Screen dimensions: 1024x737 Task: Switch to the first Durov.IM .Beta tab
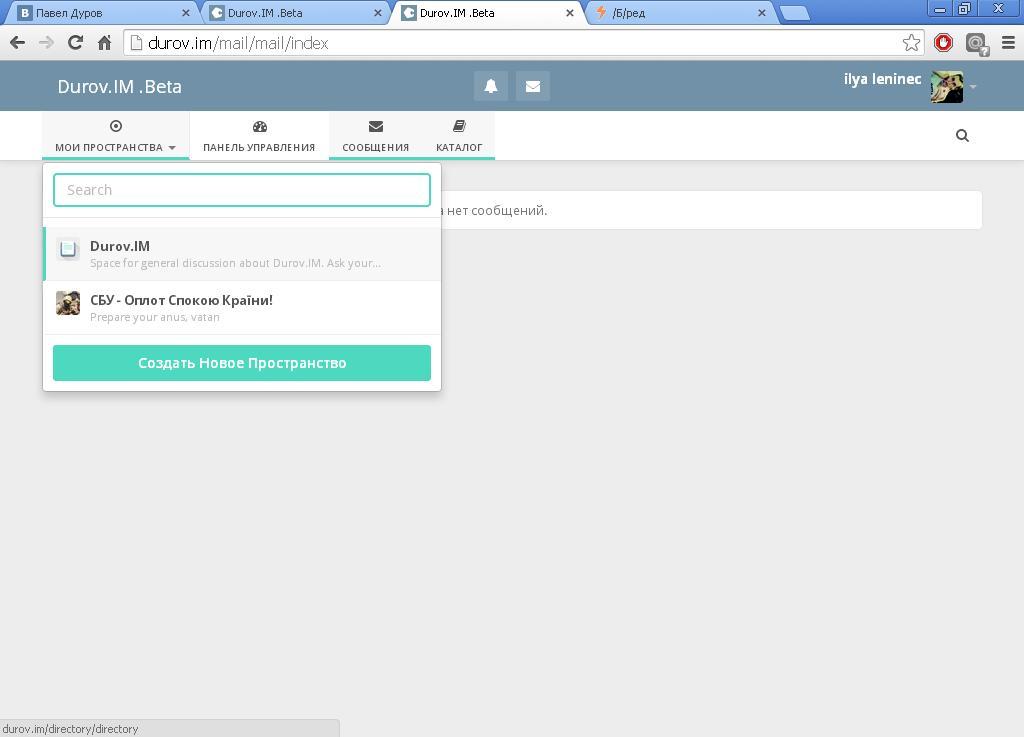tap(294, 13)
